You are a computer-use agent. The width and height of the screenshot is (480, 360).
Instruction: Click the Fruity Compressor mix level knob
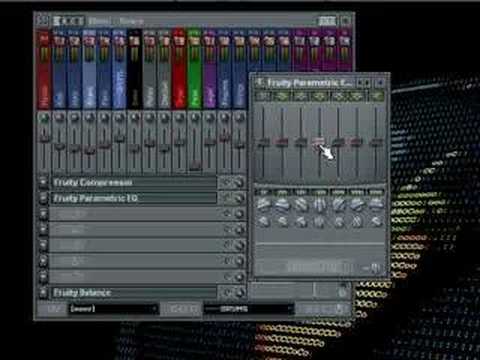[x=239, y=182]
